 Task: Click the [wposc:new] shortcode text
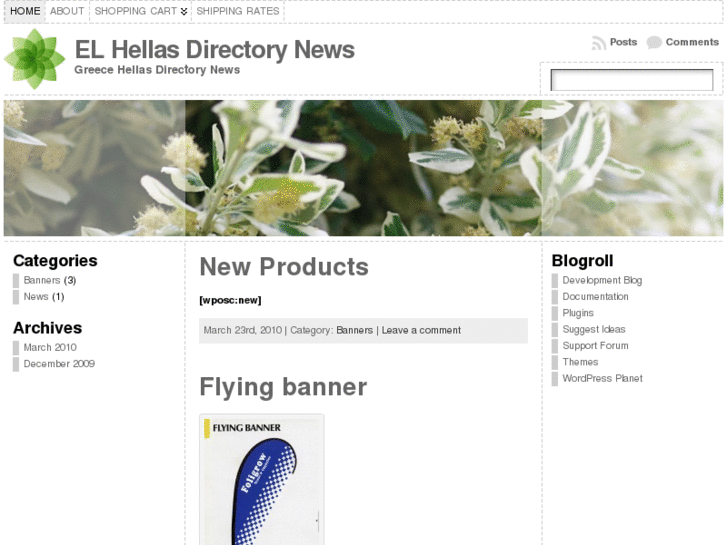pyautogui.click(x=230, y=301)
